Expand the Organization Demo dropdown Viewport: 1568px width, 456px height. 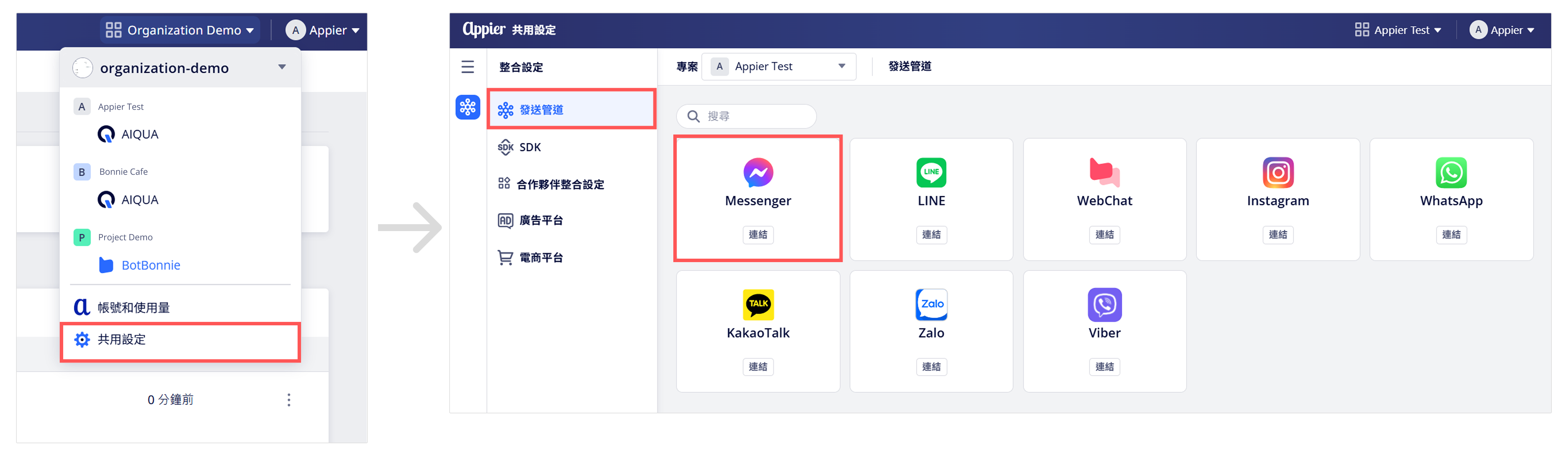click(180, 30)
